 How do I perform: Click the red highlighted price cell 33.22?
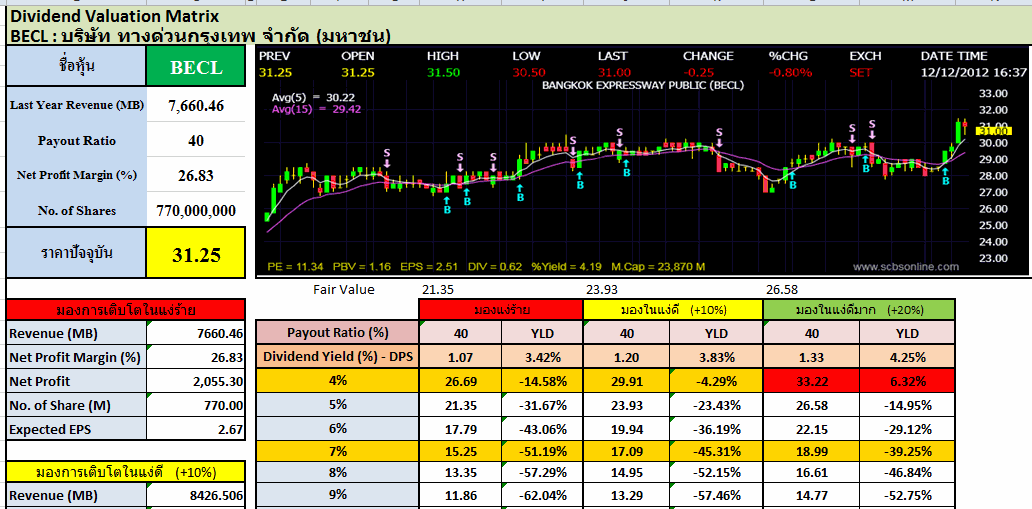tap(812, 381)
